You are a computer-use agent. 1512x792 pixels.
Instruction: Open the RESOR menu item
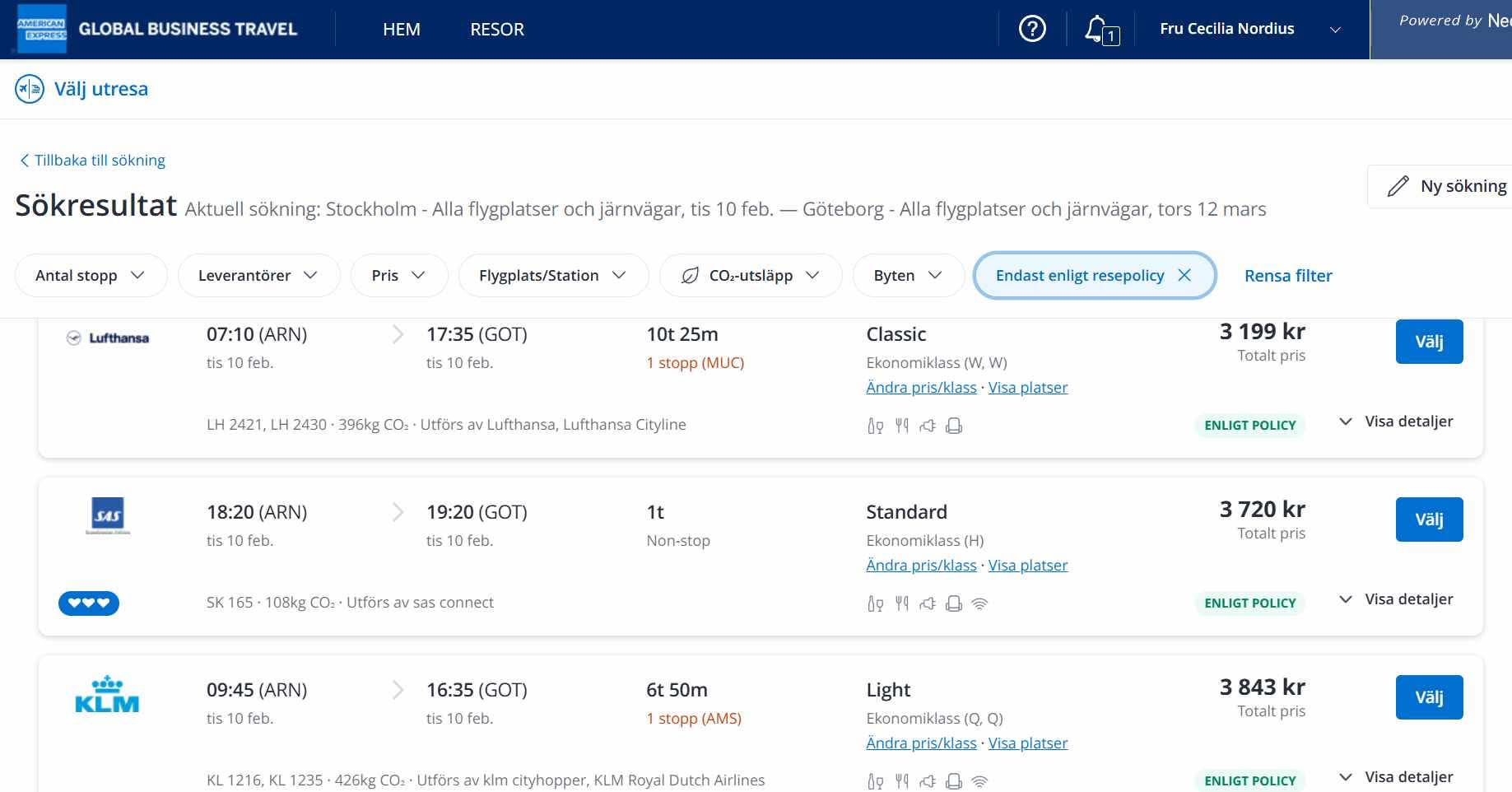tap(497, 30)
